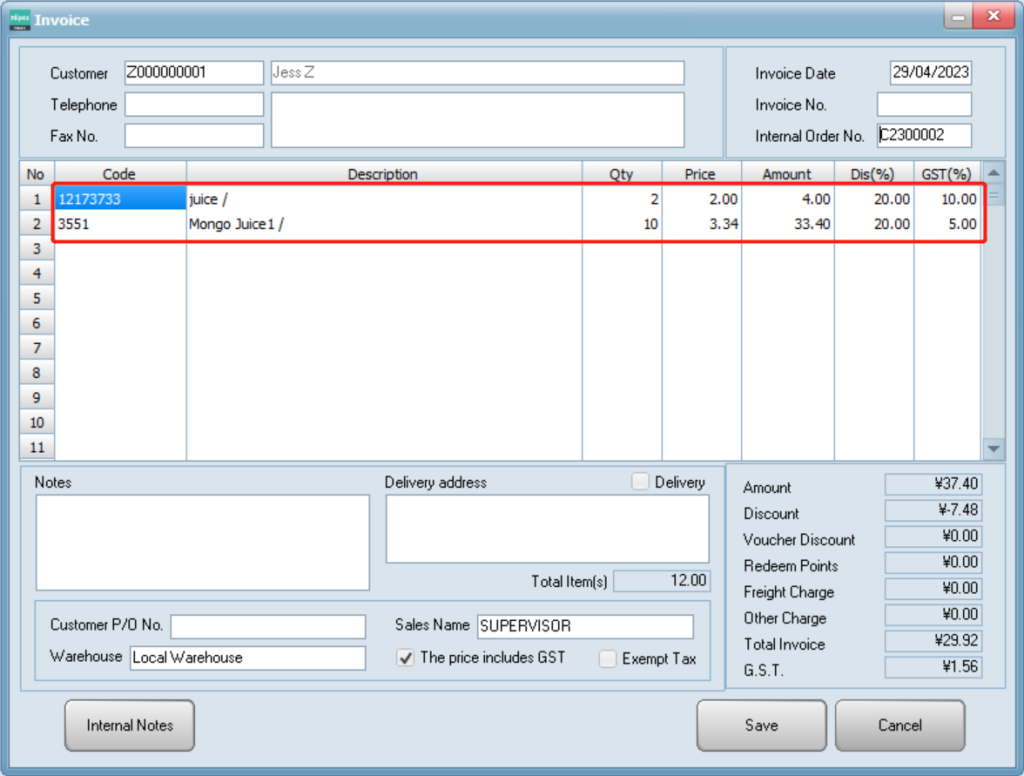Select code cell 12173733 in row 1
The image size is (1024, 776).
(120, 199)
